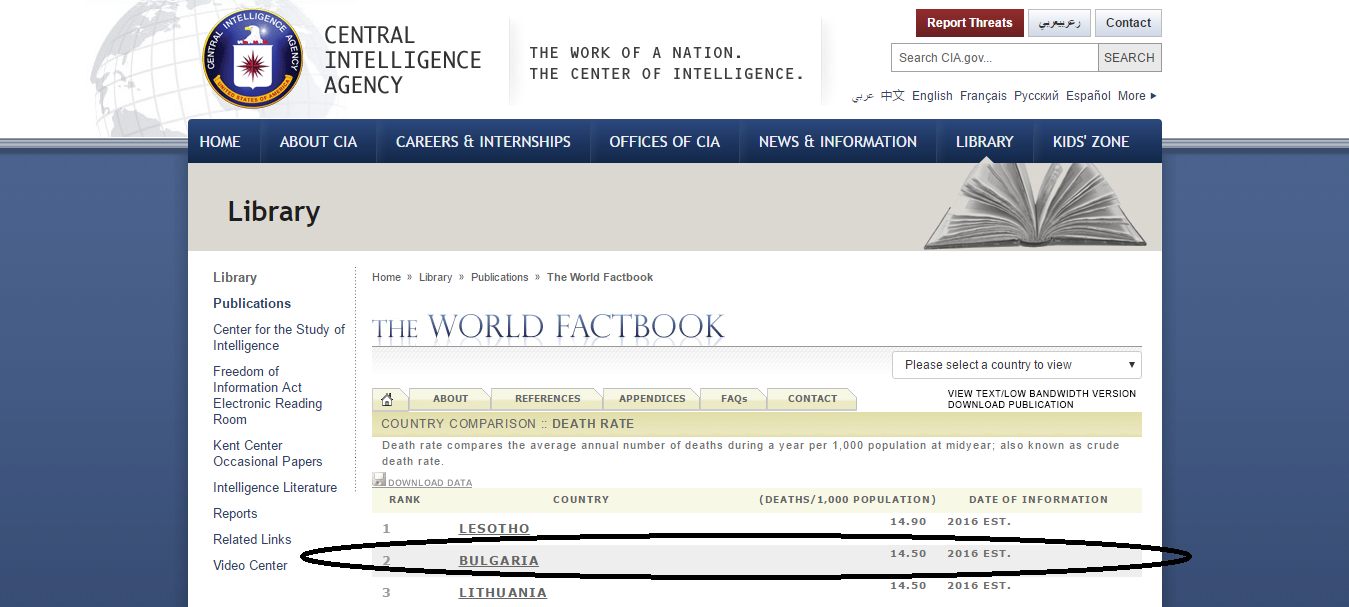Screen dimensions: 1349x607
Task: Focus the Search CIA.gov input field
Action: click(x=994, y=58)
